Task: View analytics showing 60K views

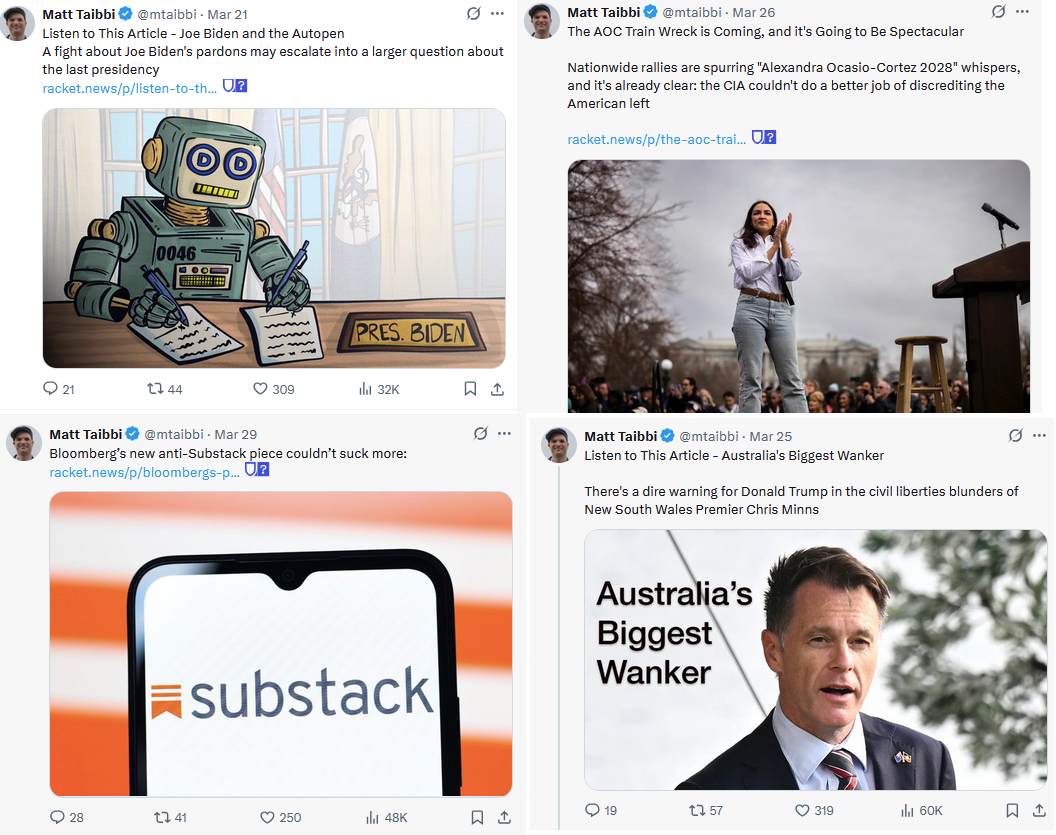Action: tap(921, 810)
